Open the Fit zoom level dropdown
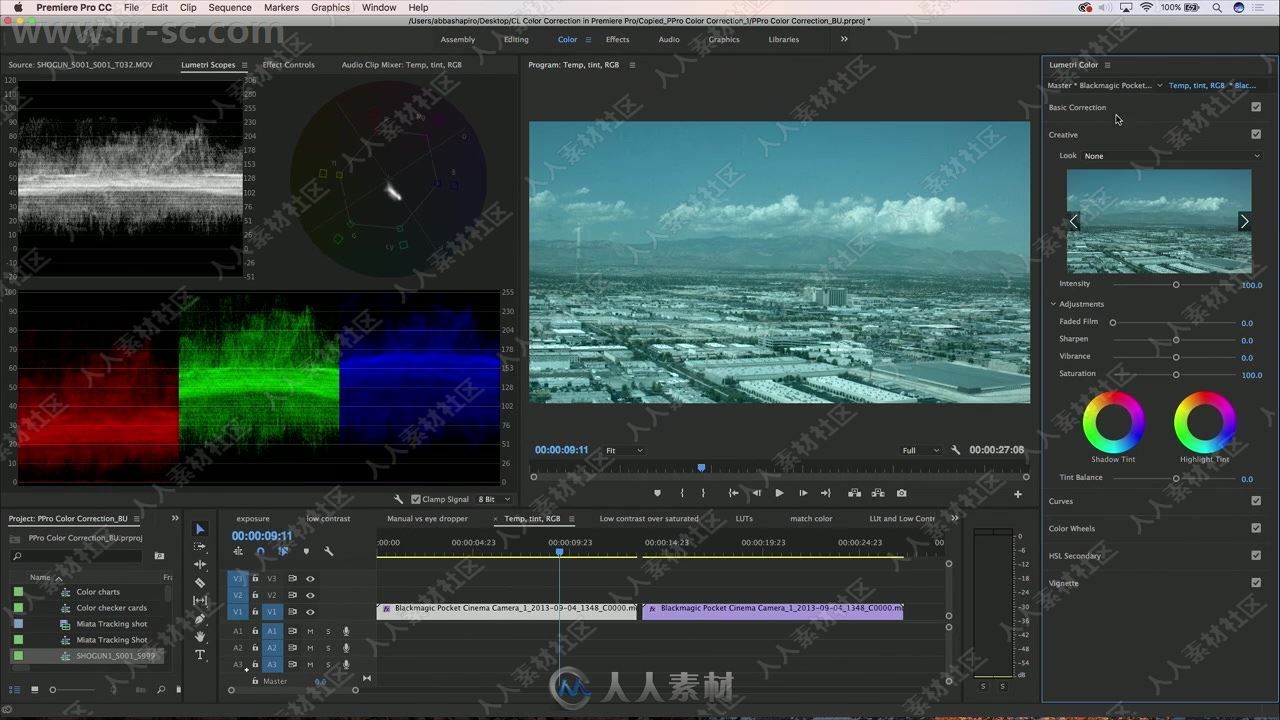 coord(623,450)
